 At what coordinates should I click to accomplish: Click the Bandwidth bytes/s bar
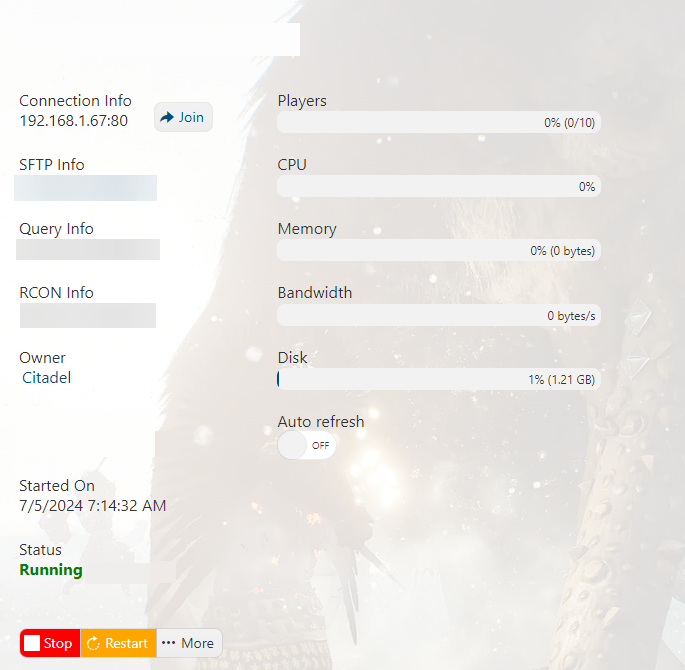[438, 315]
